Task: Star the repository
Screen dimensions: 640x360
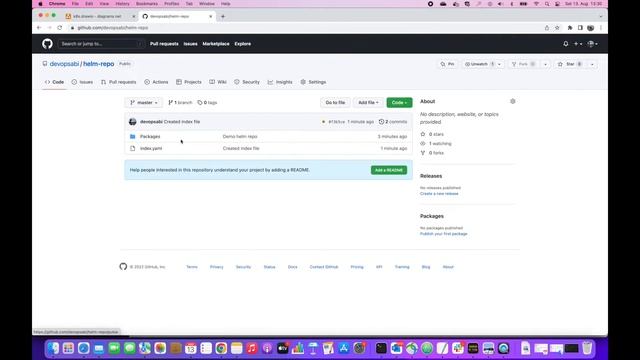Action: 570,64
